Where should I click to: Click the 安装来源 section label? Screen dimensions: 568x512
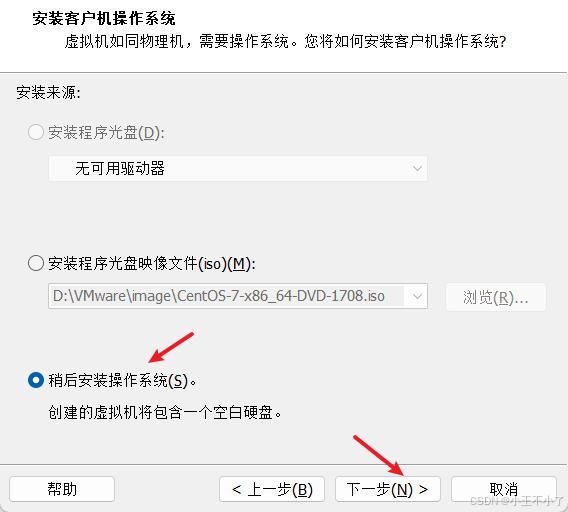click(49, 92)
